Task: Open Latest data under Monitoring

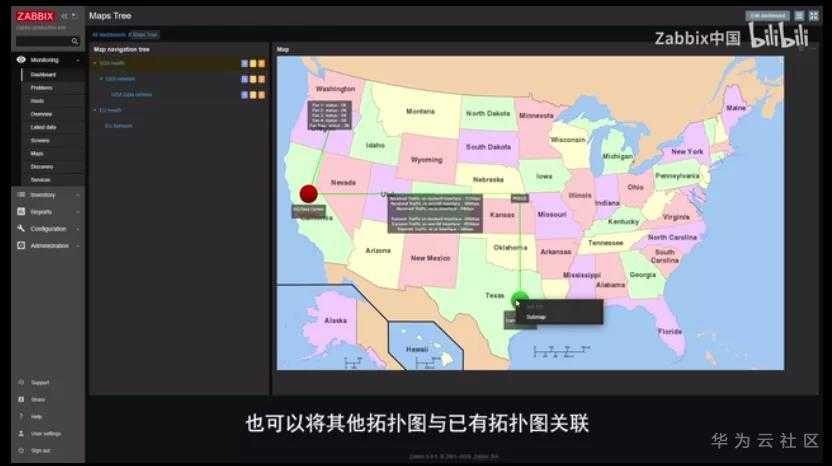Action: [44, 127]
